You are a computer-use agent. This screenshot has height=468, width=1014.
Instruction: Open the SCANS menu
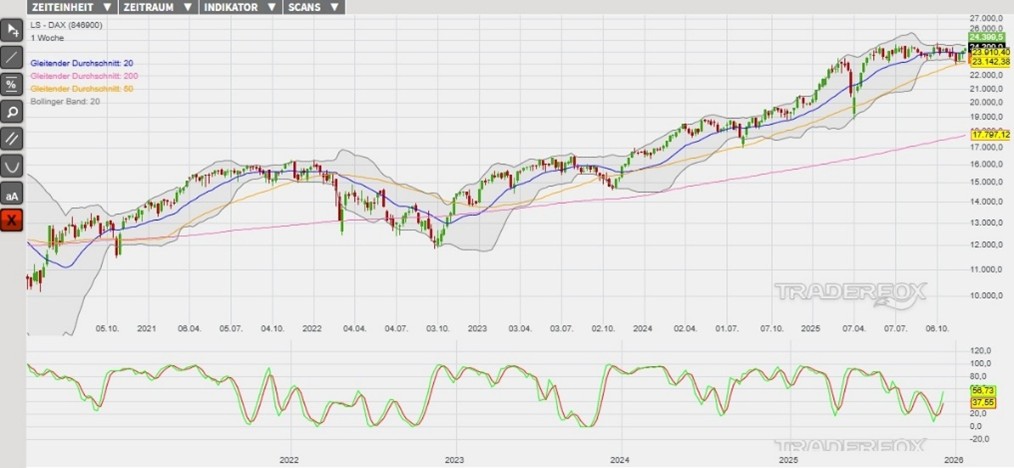pos(312,7)
